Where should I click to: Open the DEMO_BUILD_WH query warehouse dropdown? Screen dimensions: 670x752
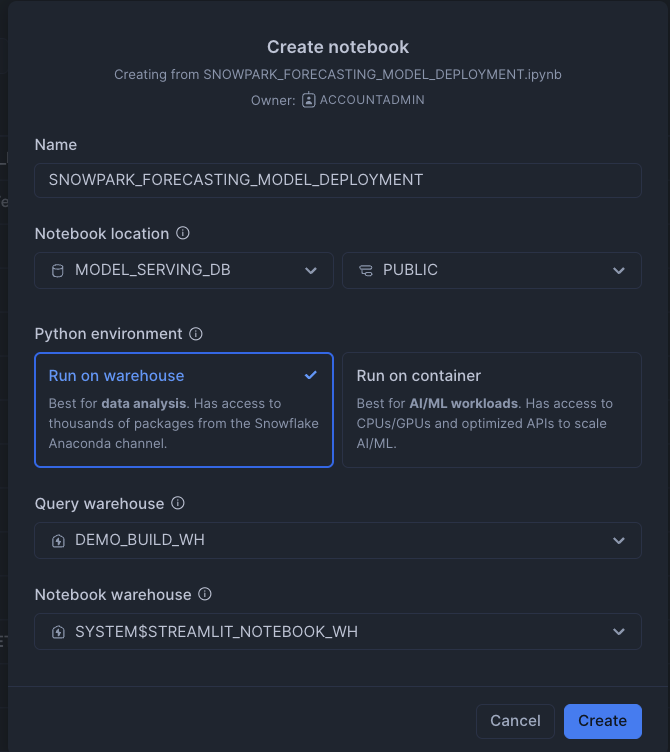338,540
